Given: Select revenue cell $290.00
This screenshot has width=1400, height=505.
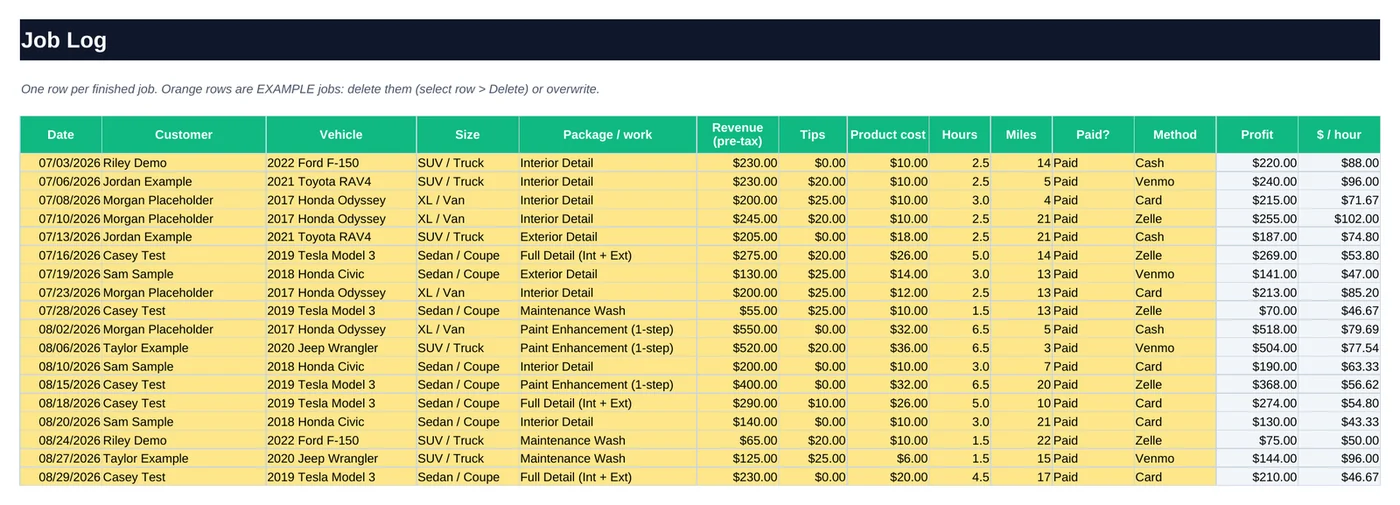Looking at the screenshot, I should (737, 404).
